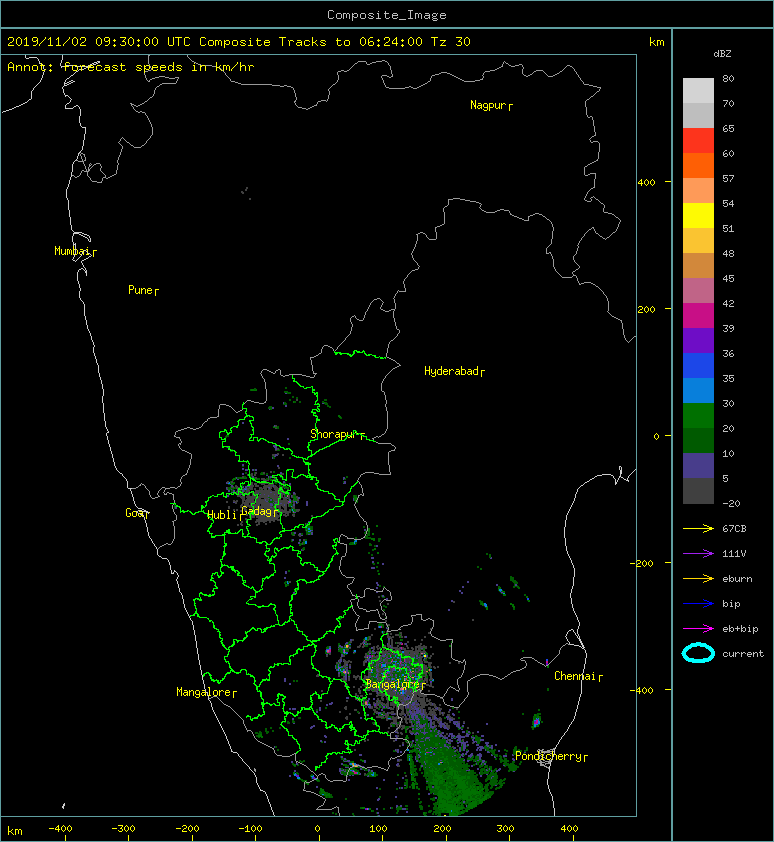Select the royal blue color bar swatch
The width and height of the screenshot is (774, 842).
click(698, 365)
